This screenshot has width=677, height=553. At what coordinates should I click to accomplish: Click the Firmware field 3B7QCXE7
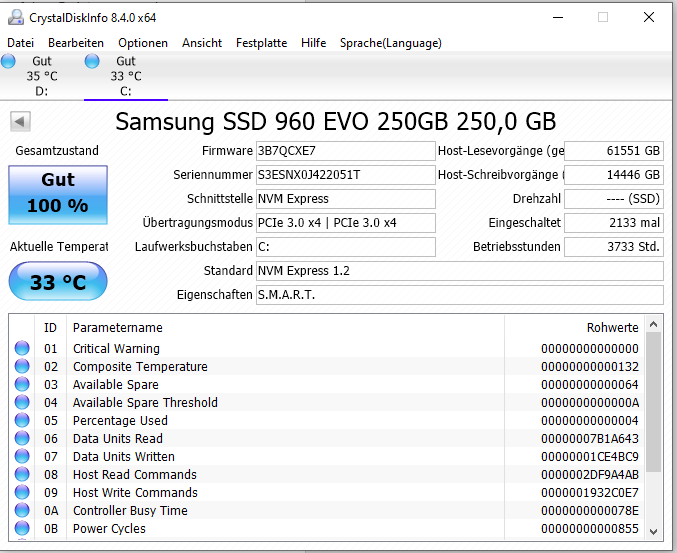345,151
